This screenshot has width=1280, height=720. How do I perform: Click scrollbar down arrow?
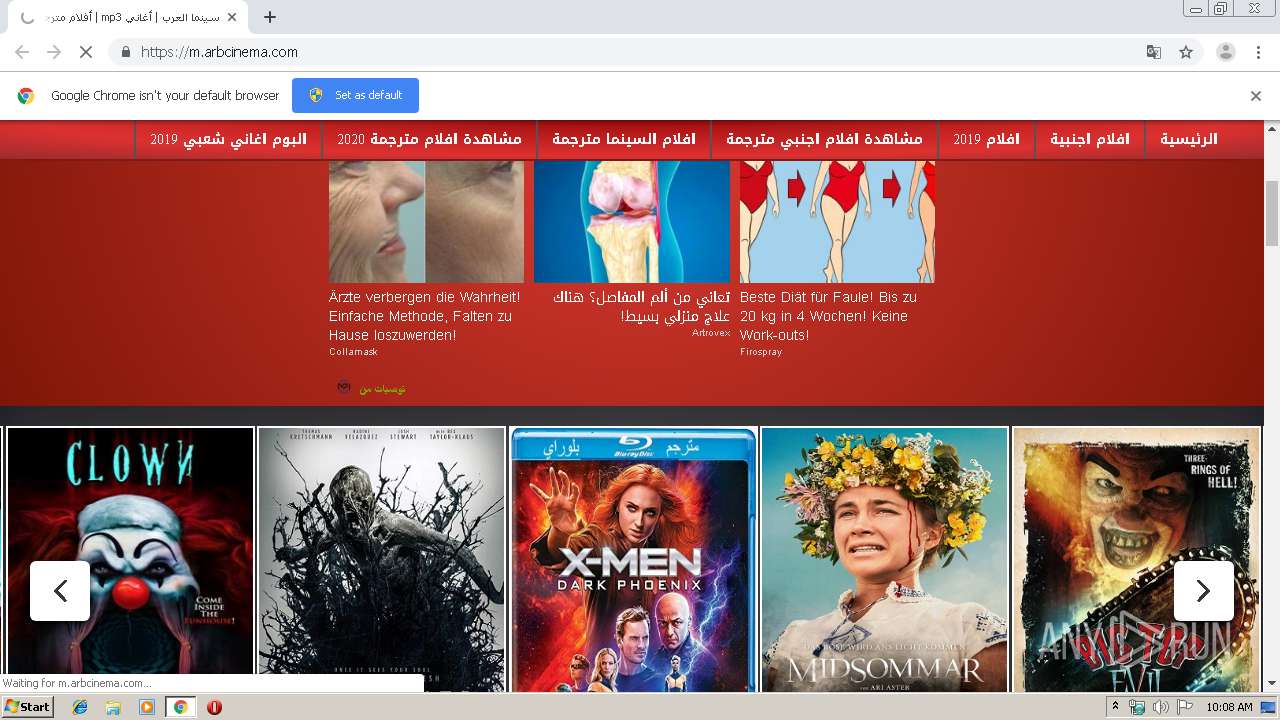click(1272, 684)
